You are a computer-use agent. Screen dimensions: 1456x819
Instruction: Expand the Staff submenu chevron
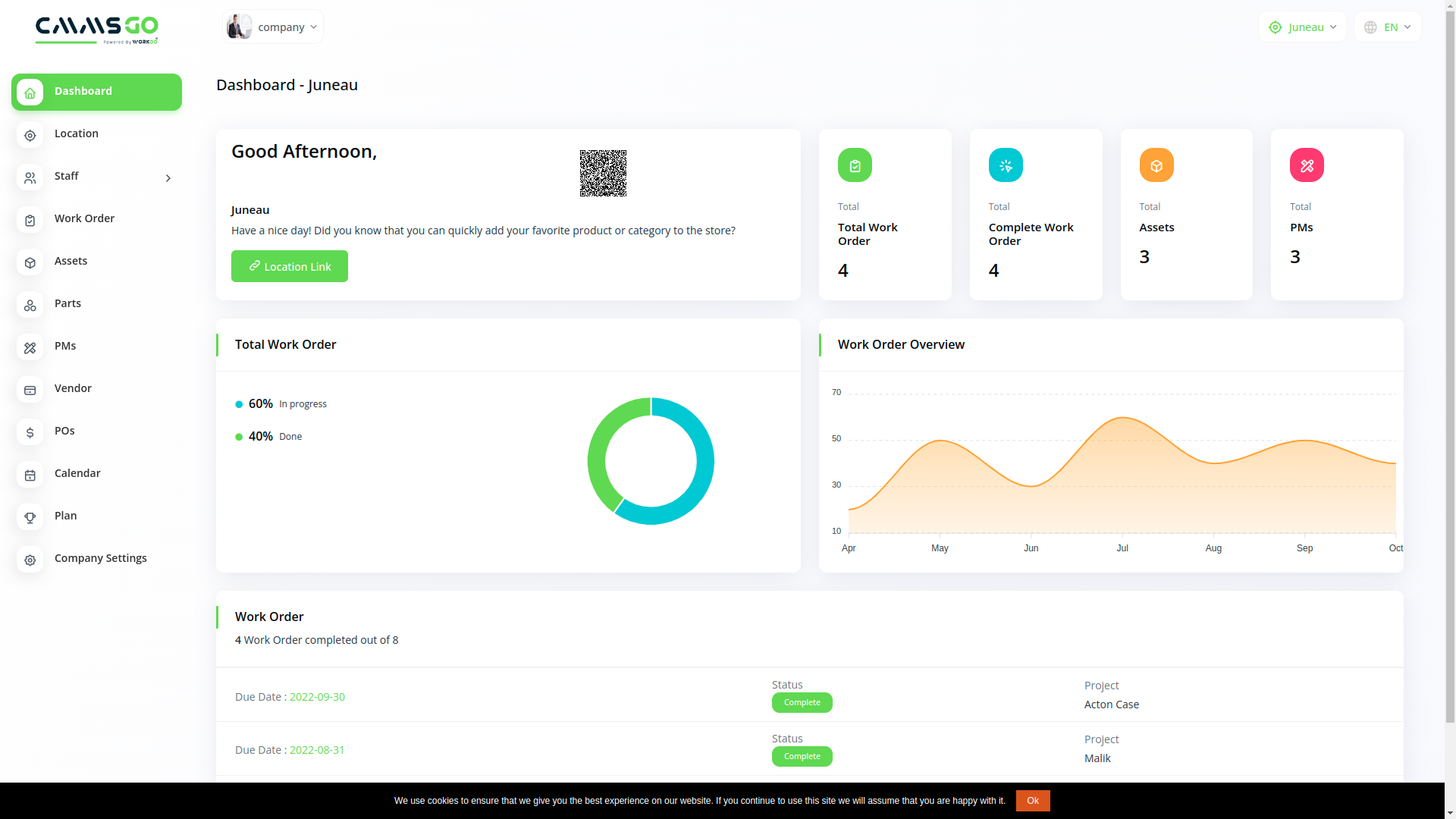[168, 178]
